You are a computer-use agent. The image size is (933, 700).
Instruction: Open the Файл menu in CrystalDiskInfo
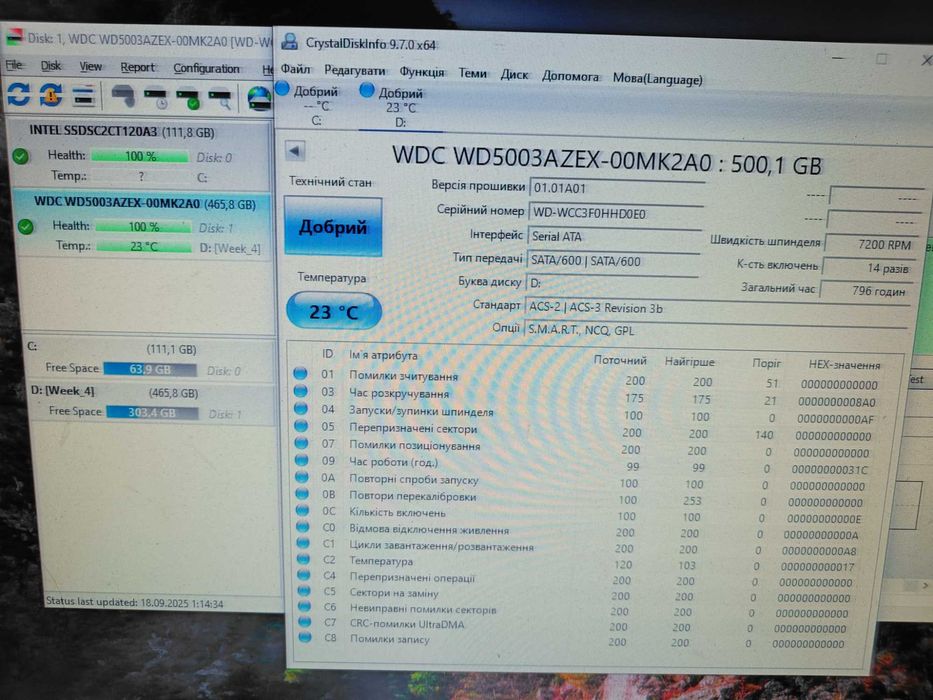[x=295, y=69]
